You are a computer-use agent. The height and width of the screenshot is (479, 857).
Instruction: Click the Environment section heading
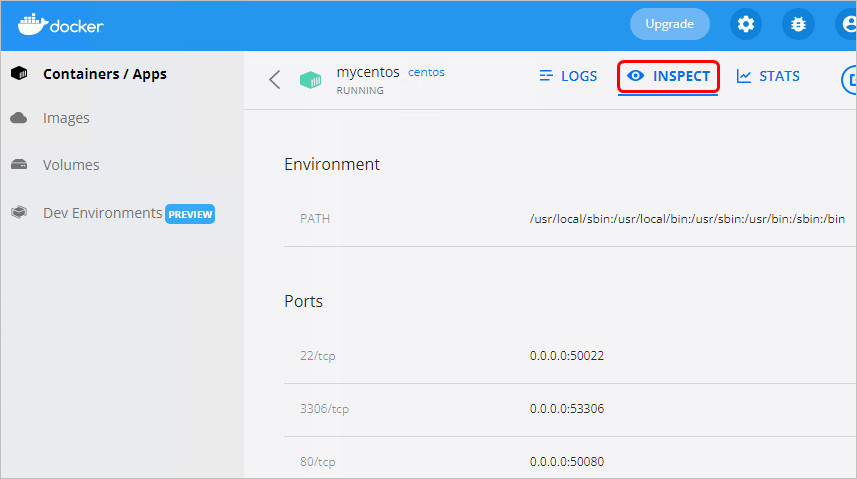coord(332,164)
